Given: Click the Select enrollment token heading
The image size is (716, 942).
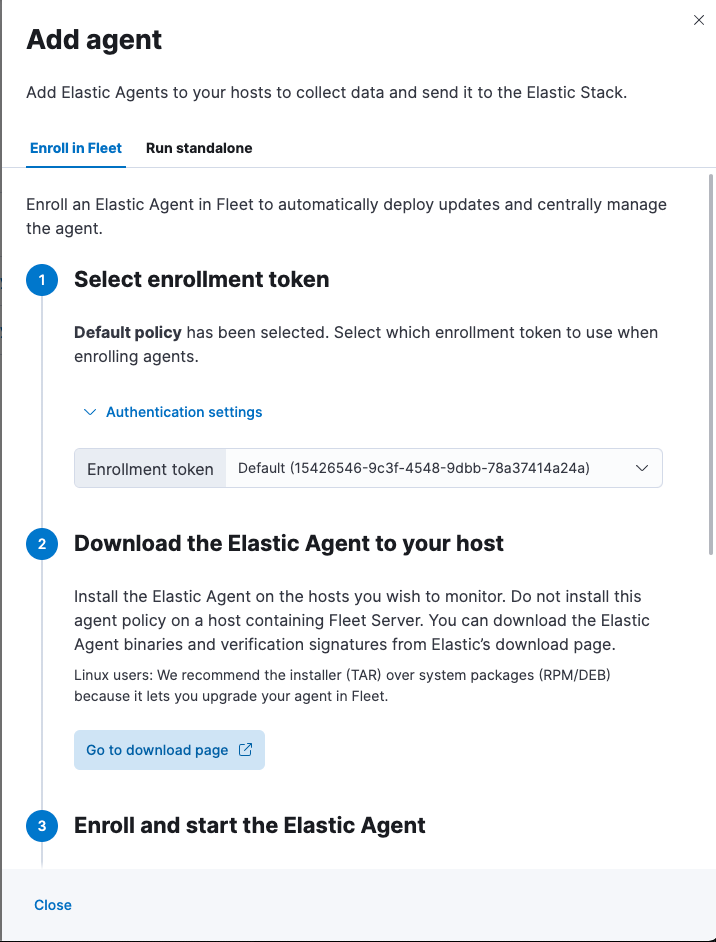Looking at the screenshot, I should pyautogui.click(x=201, y=280).
